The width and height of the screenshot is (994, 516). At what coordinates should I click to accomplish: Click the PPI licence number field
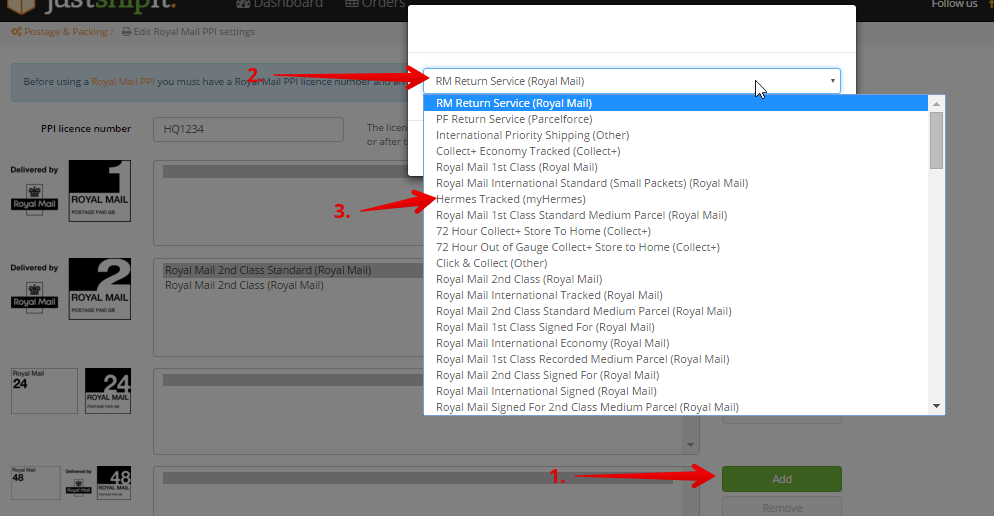pyautogui.click(x=248, y=129)
